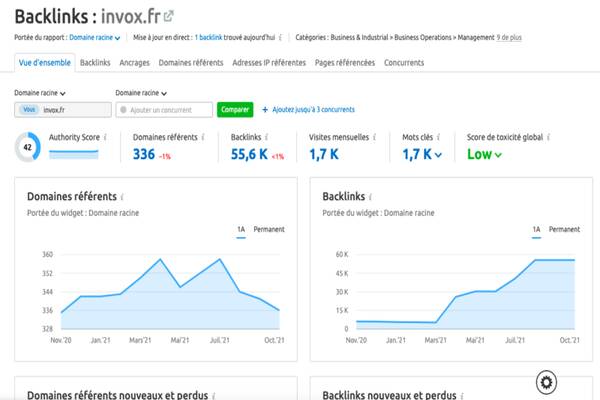Select 1A range in Backlinks chart

click(536, 230)
